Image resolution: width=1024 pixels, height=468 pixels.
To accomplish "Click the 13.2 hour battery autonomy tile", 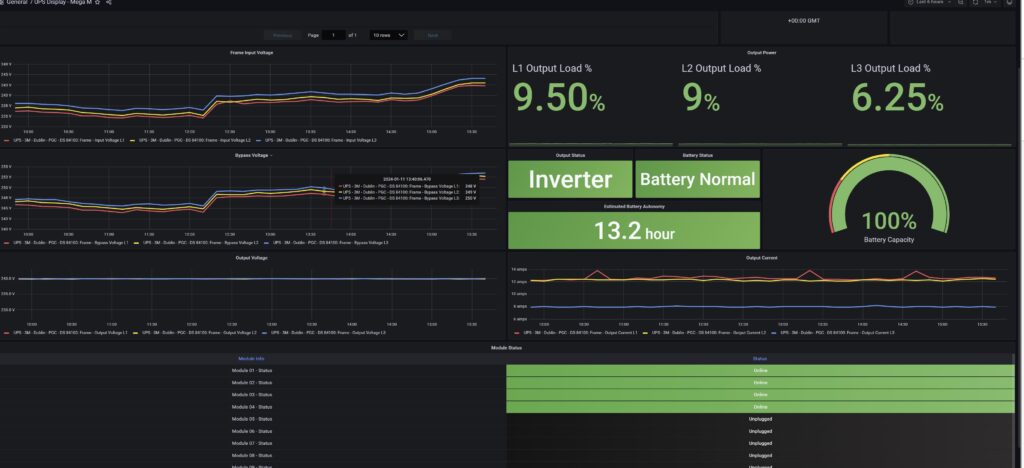I will coord(634,230).
